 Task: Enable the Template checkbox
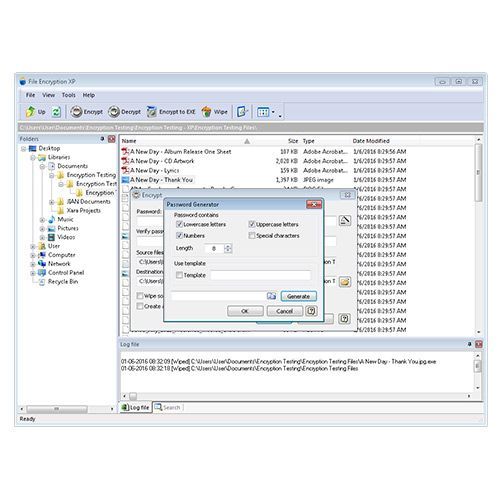[179, 275]
